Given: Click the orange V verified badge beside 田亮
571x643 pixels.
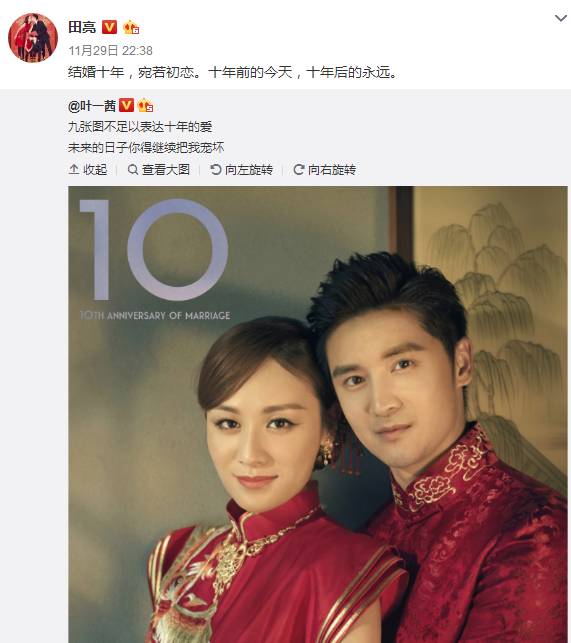Looking at the screenshot, I should pyautogui.click(x=109, y=27).
